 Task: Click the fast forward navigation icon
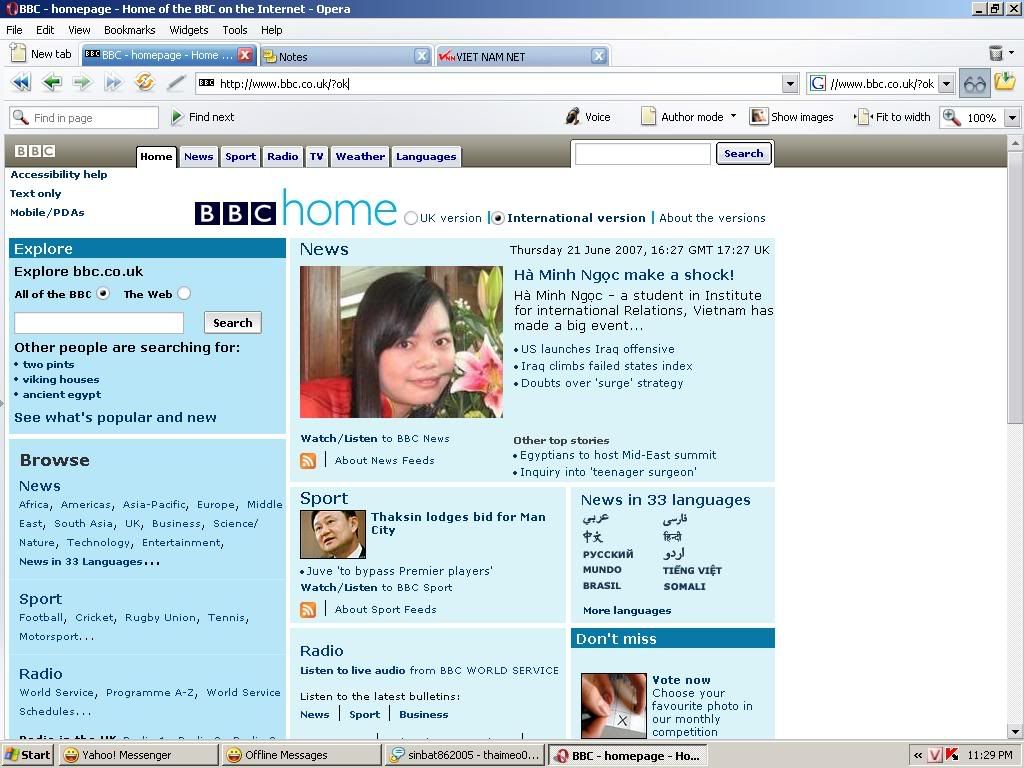pyautogui.click(x=113, y=83)
